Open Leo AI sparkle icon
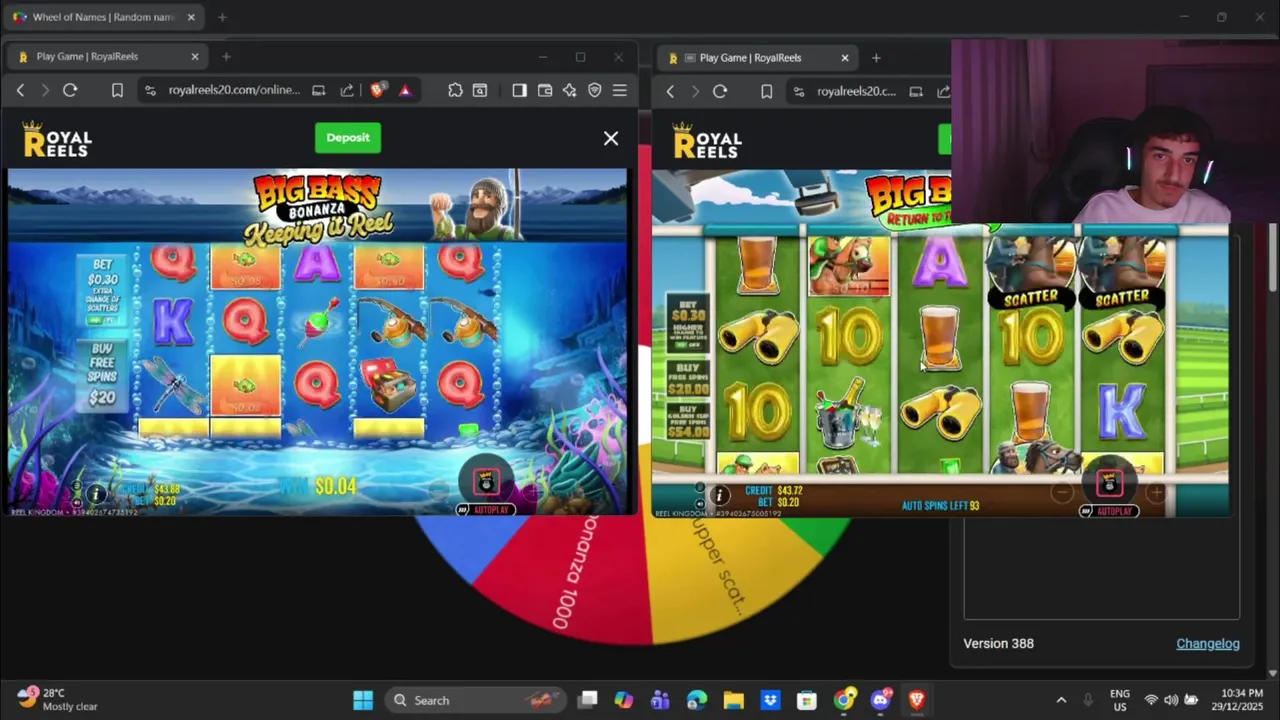The height and width of the screenshot is (720, 1280). tap(570, 90)
